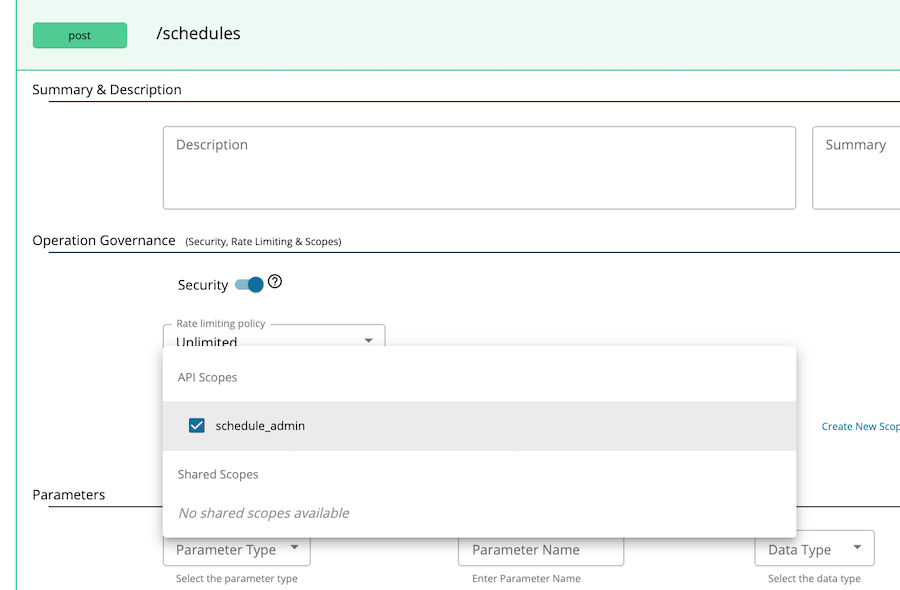This screenshot has height=590, width=900.
Task: Focus the Summary text field
Action: click(858, 167)
